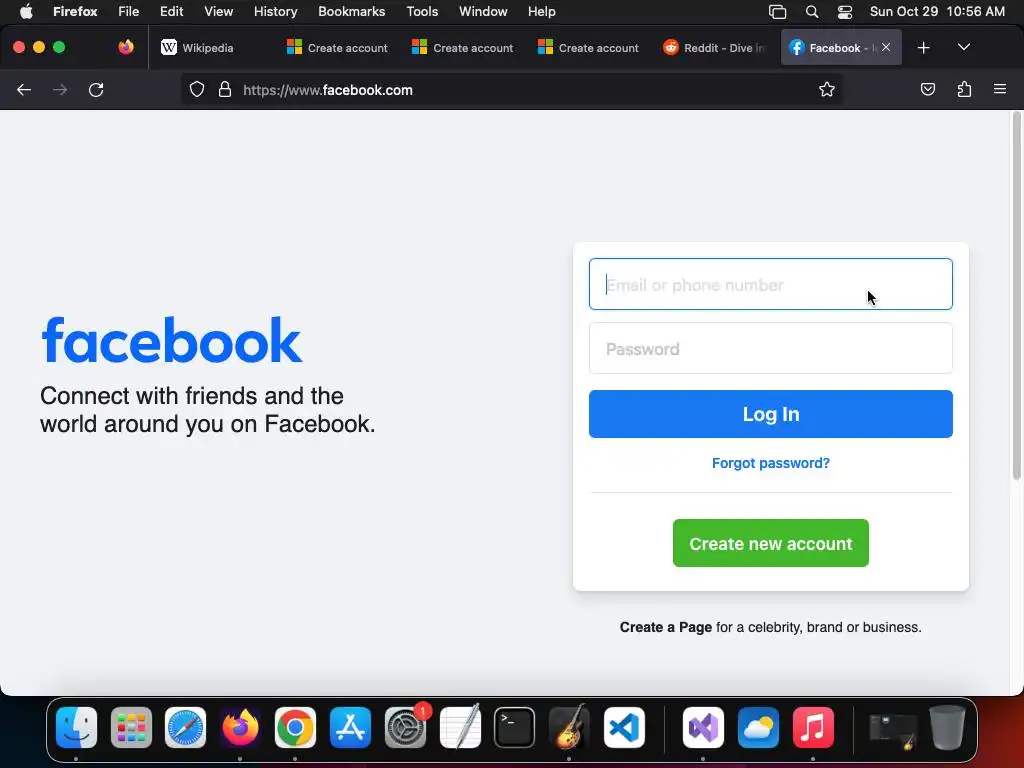This screenshot has height=768, width=1024.
Task: Open Launchpad from the Dock
Action: pyautogui.click(x=131, y=728)
